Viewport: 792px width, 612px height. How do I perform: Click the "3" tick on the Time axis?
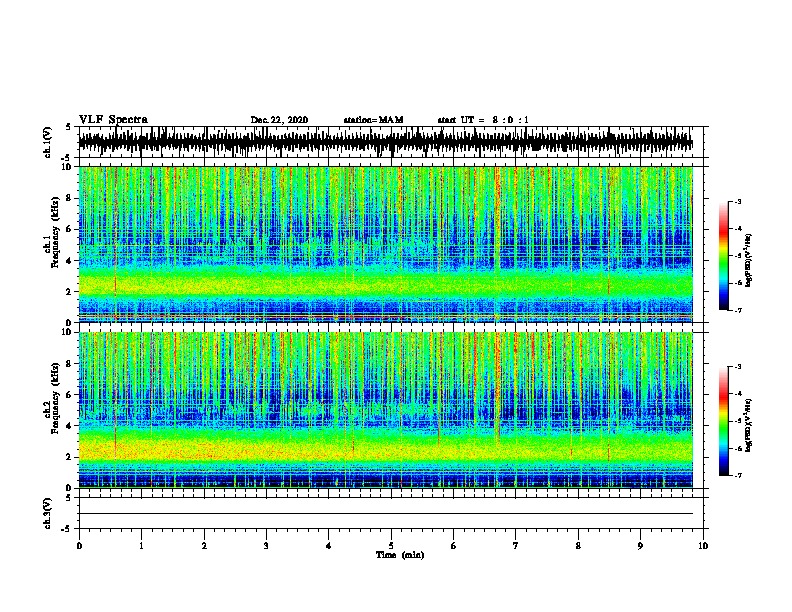click(x=266, y=546)
